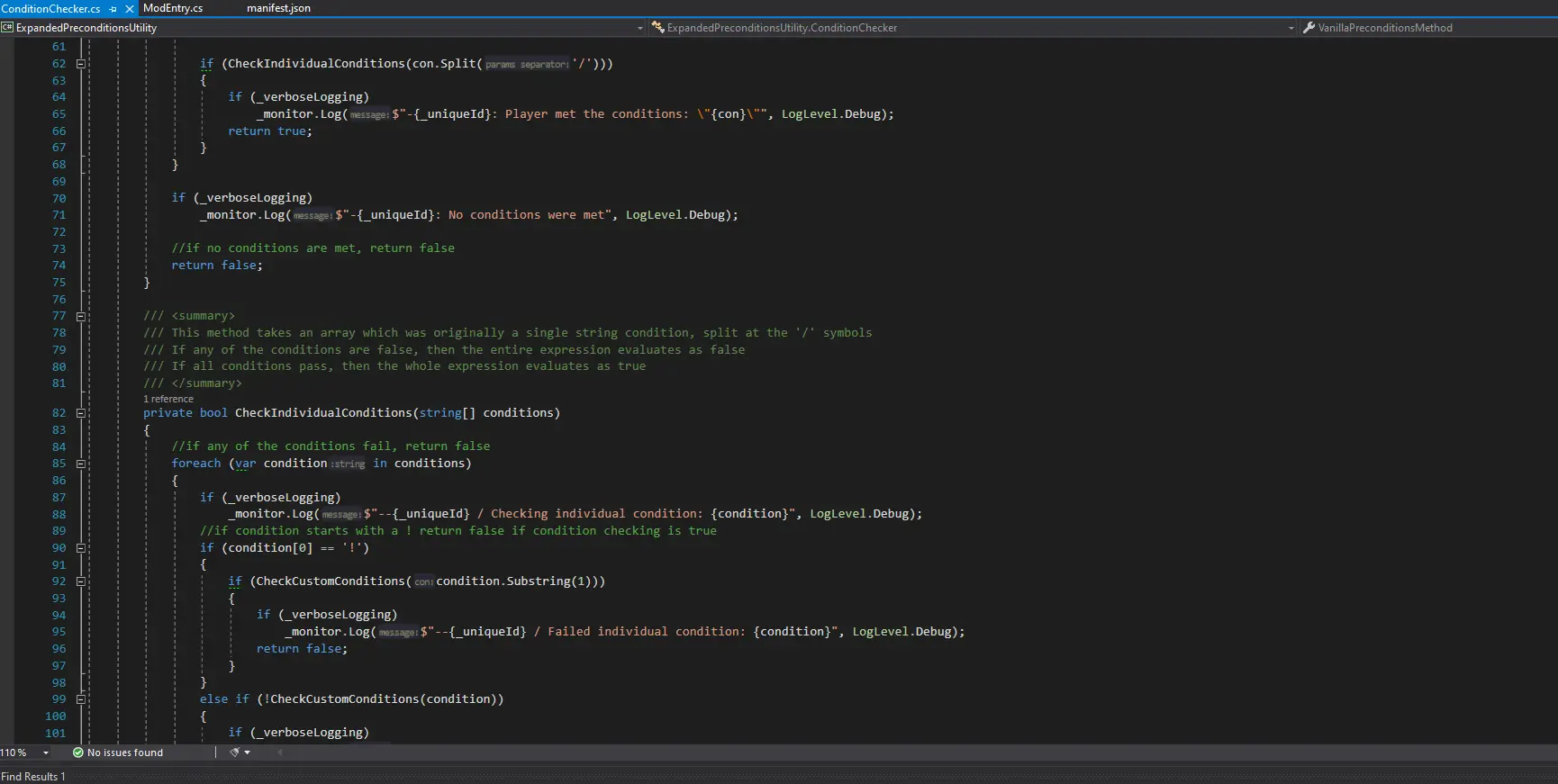
Task: Open the manifest.json tab
Action: [278, 8]
